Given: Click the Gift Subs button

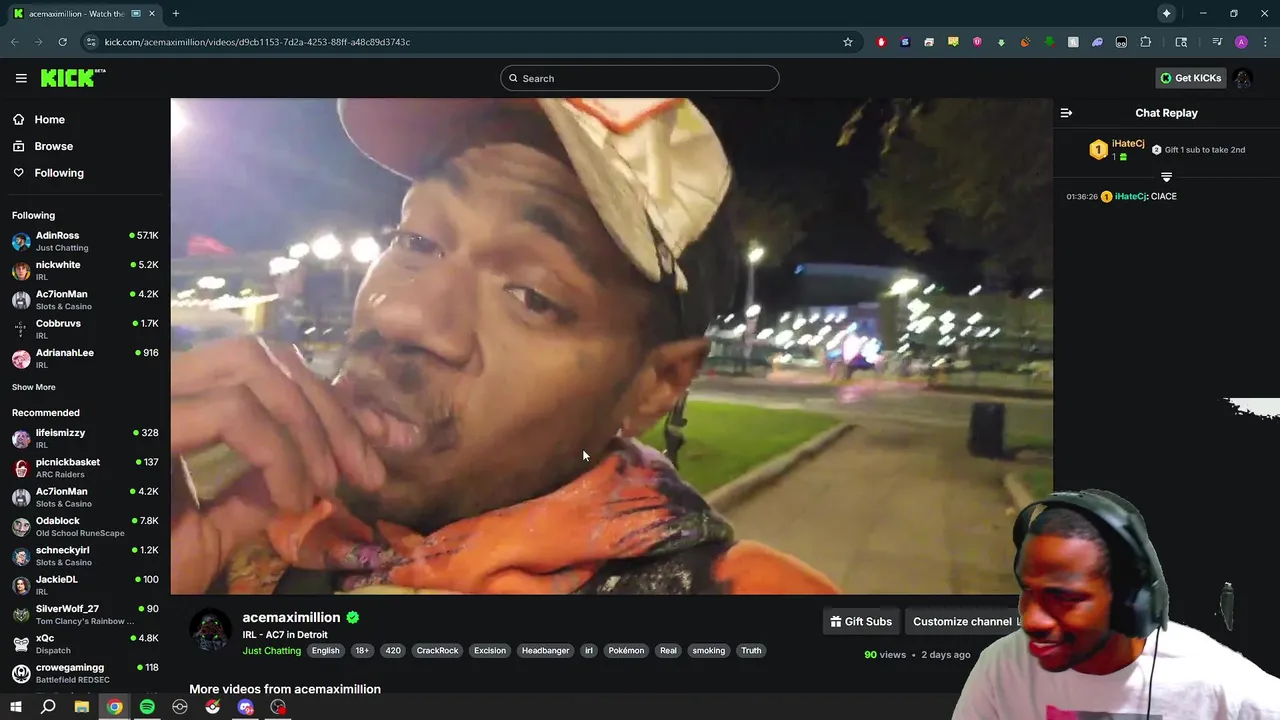Looking at the screenshot, I should [x=861, y=621].
